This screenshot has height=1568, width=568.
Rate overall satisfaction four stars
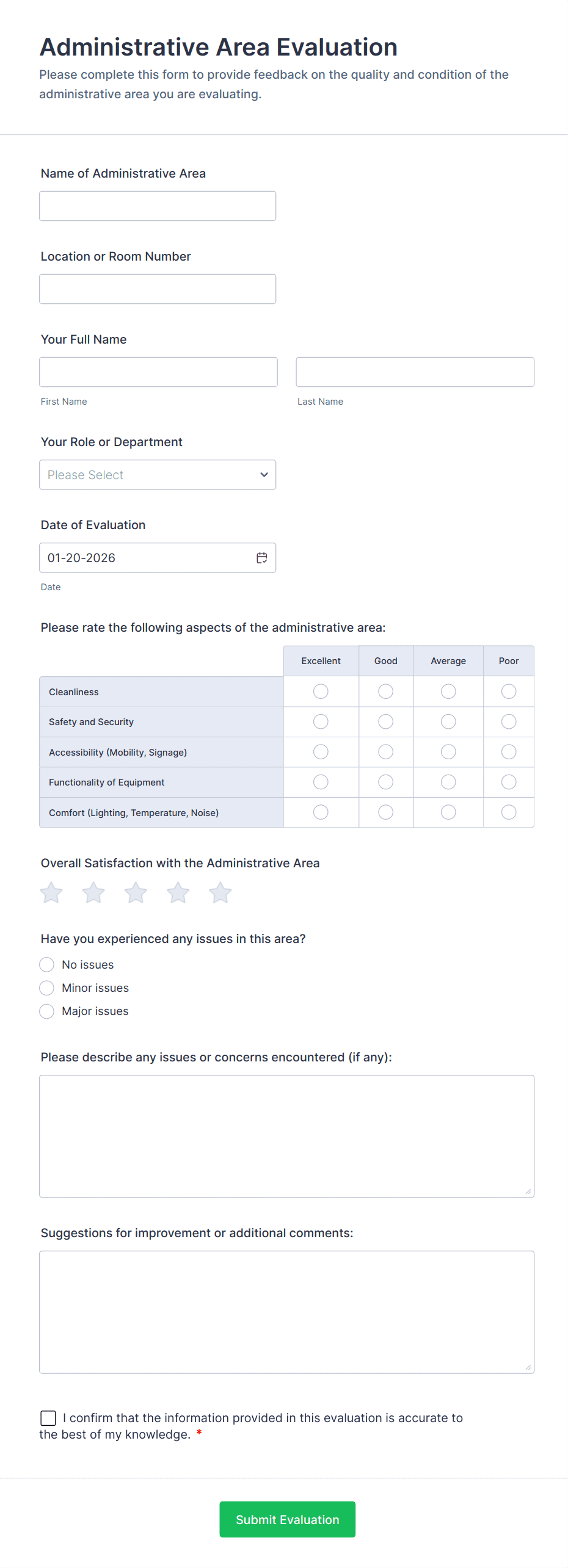[178, 893]
